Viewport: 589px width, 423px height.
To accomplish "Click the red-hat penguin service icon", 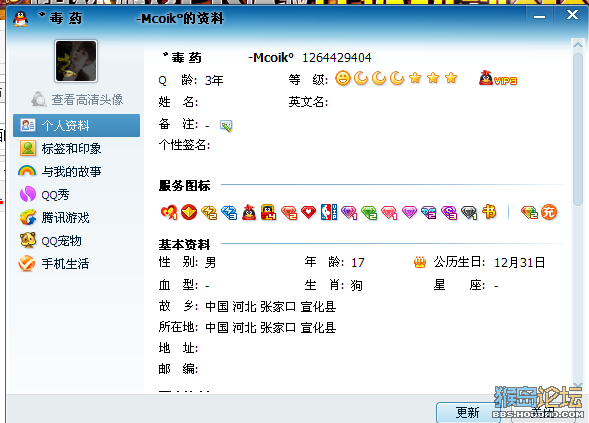I will pyautogui.click(x=249, y=212).
